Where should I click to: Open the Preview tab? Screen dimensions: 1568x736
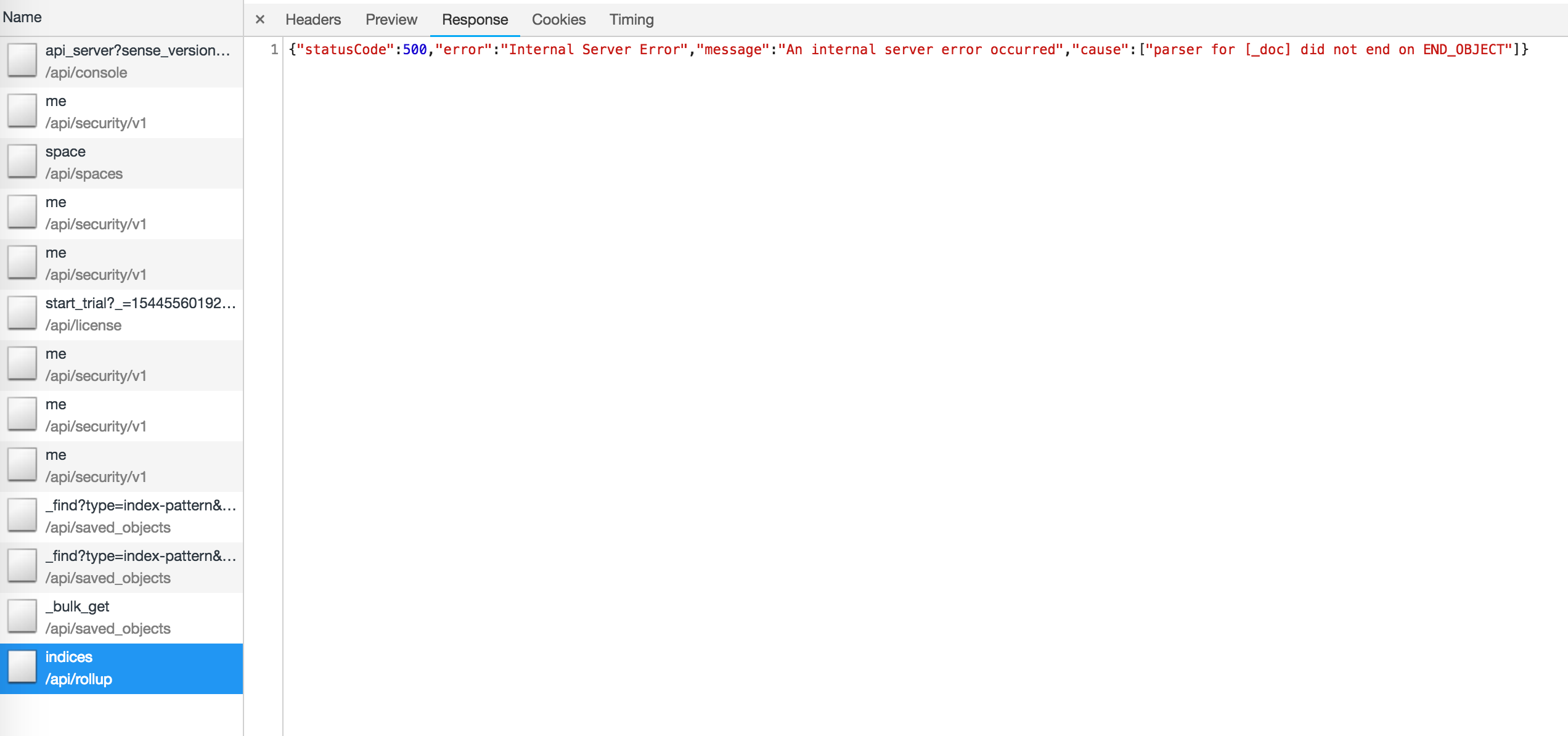click(x=391, y=19)
